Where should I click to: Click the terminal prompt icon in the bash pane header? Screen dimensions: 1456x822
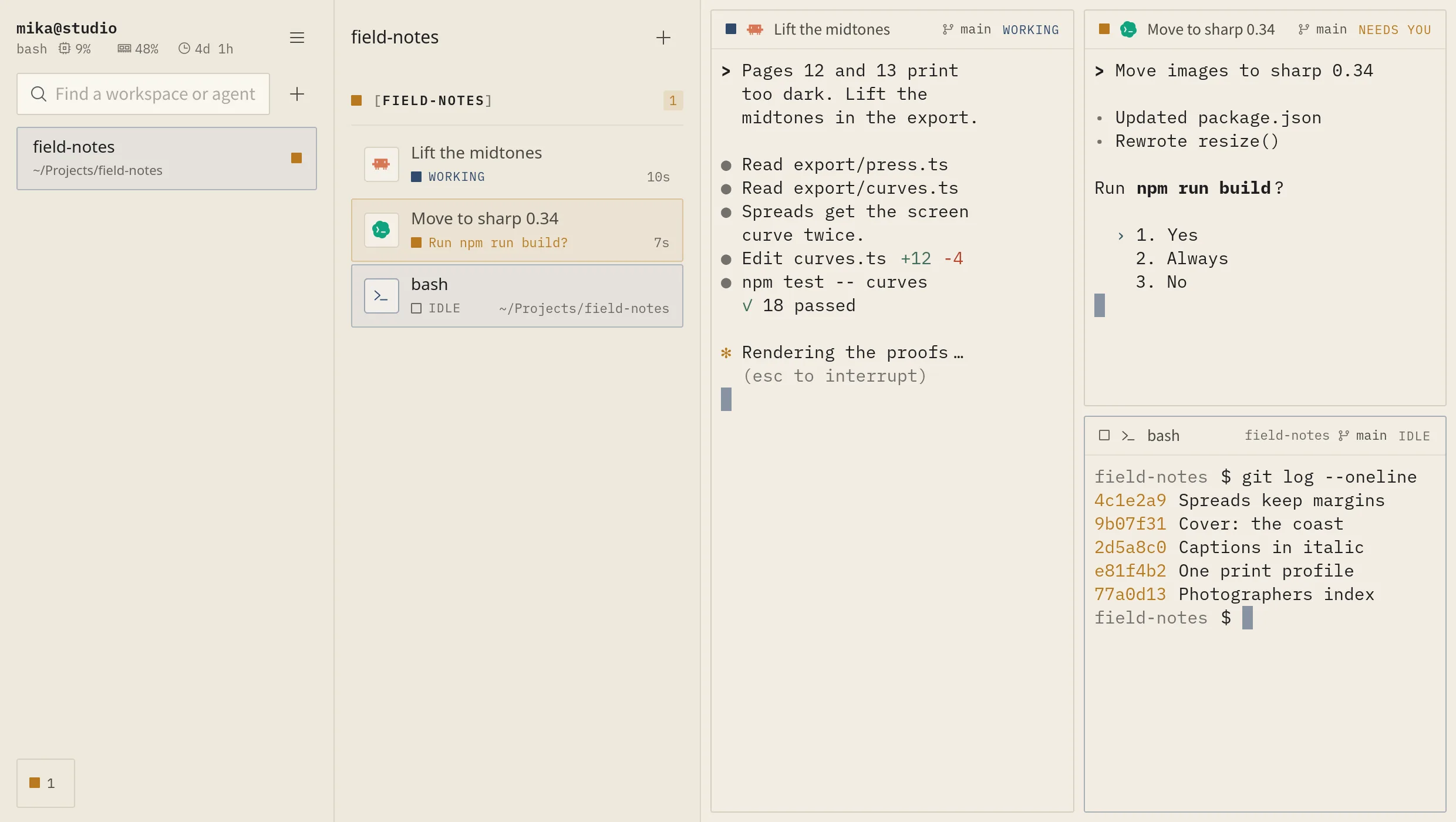[1128, 436]
